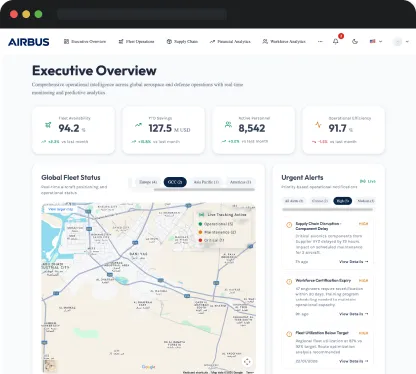This screenshot has height=374, width=416.
Task: Select the Europe fleet region tab
Action: [x=148, y=182]
